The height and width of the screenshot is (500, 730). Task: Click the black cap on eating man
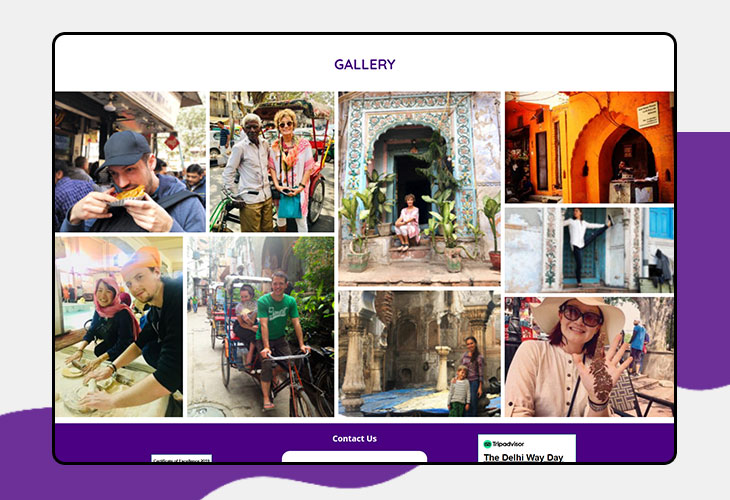[x=127, y=148]
